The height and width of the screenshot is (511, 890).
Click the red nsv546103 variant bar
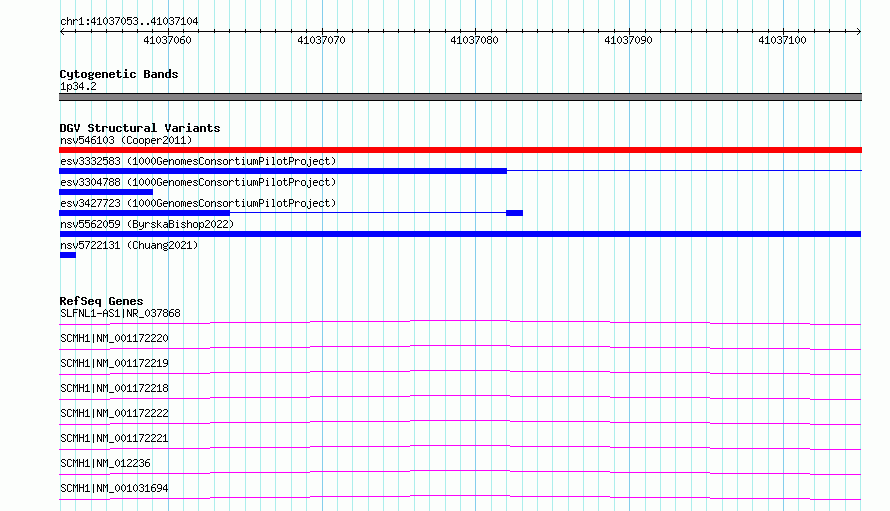460,150
